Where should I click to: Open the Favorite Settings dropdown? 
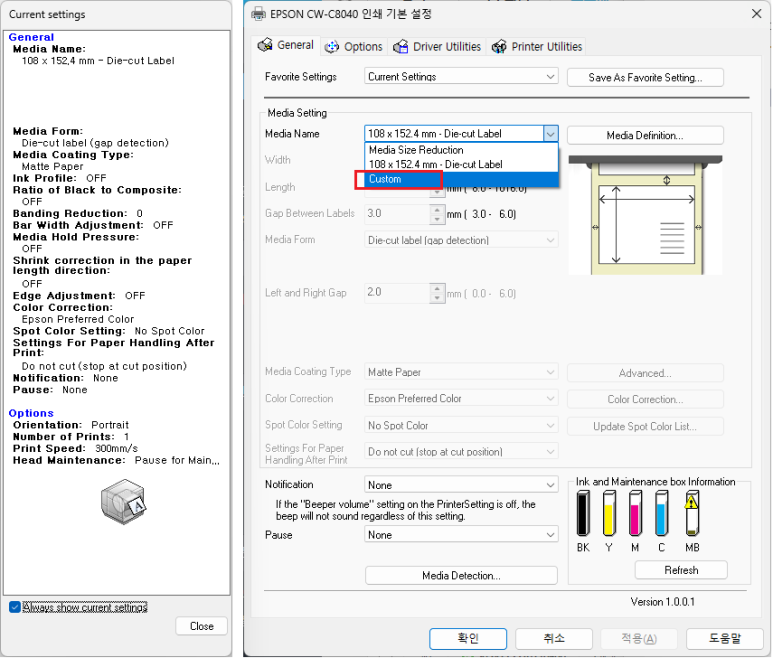pos(461,77)
